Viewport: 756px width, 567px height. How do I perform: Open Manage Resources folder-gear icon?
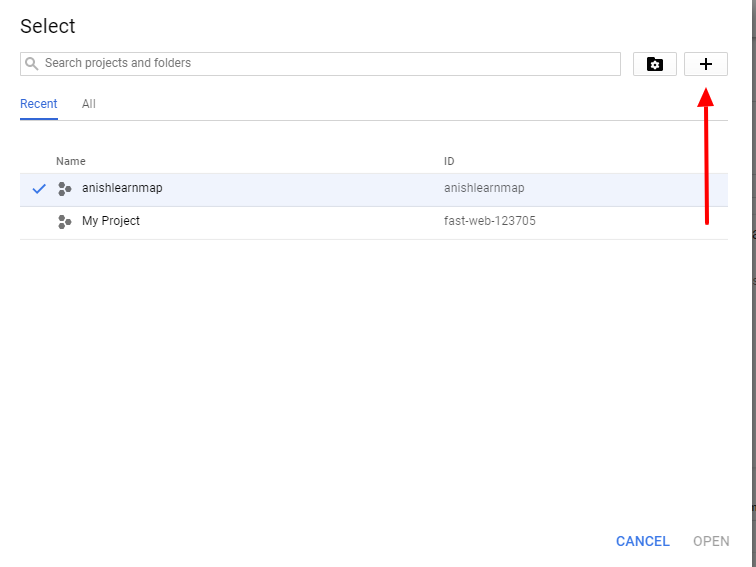pyautogui.click(x=655, y=64)
